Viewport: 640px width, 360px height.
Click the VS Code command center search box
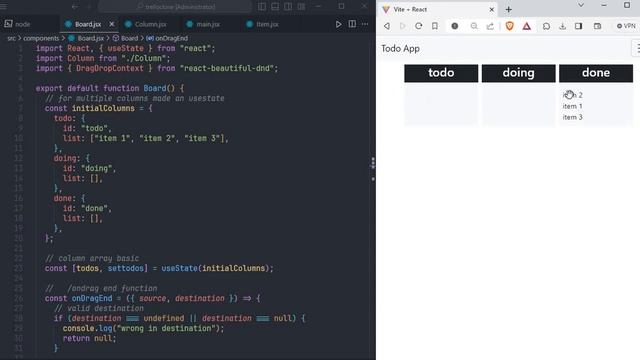(x=175, y=7)
